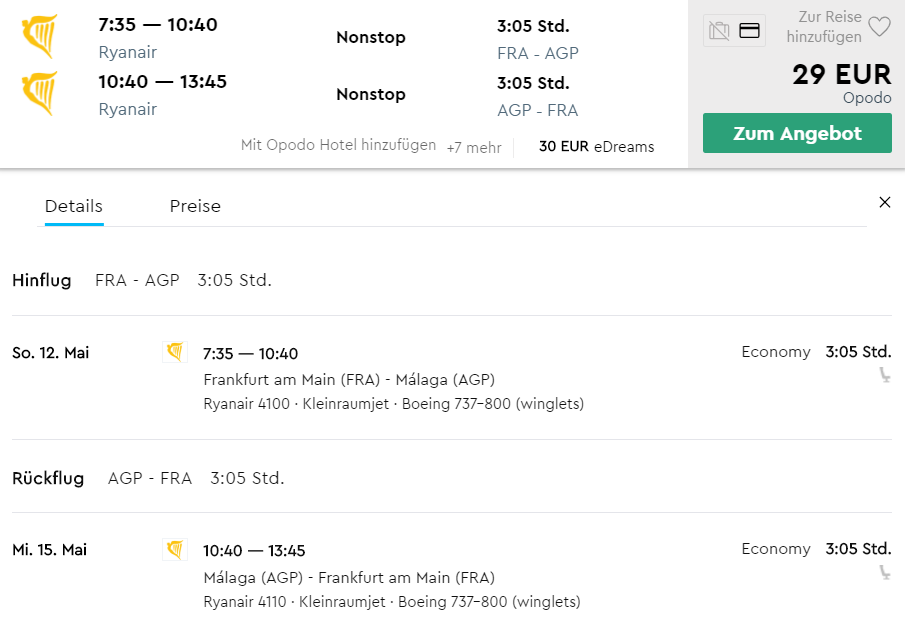This screenshot has height=632, width=905.
Task: Switch to the Preise tab
Action: point(194,206)
